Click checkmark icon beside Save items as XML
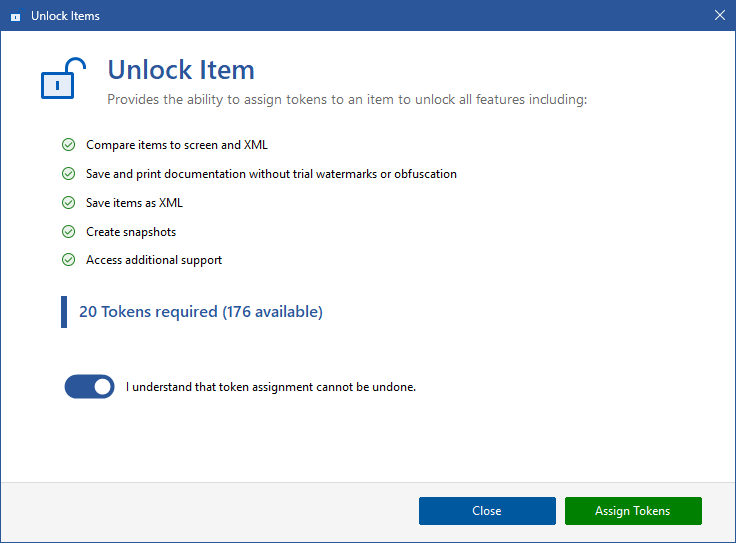 coord(68,203)
